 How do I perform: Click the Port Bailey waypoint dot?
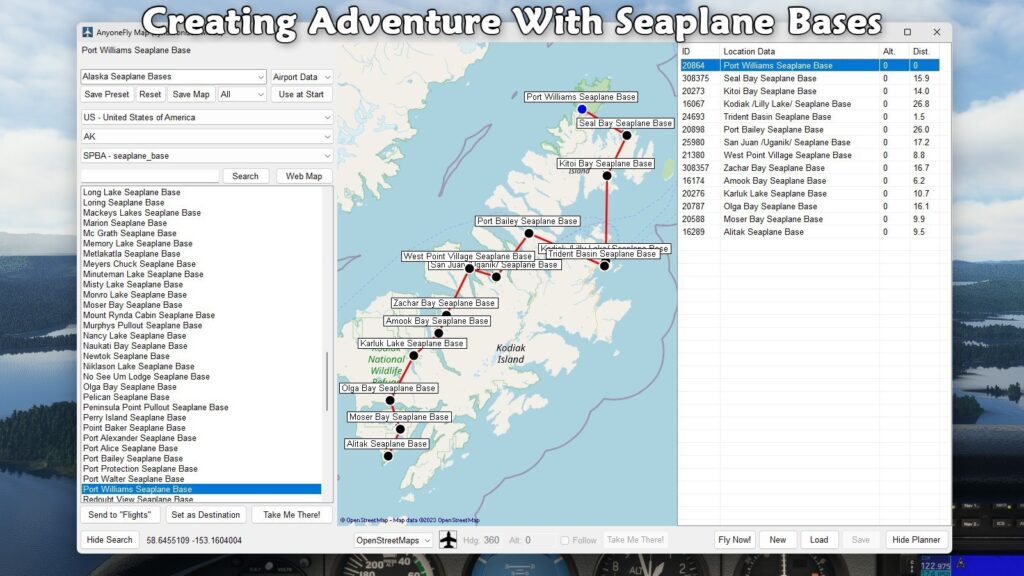click(x=529, y=233)
